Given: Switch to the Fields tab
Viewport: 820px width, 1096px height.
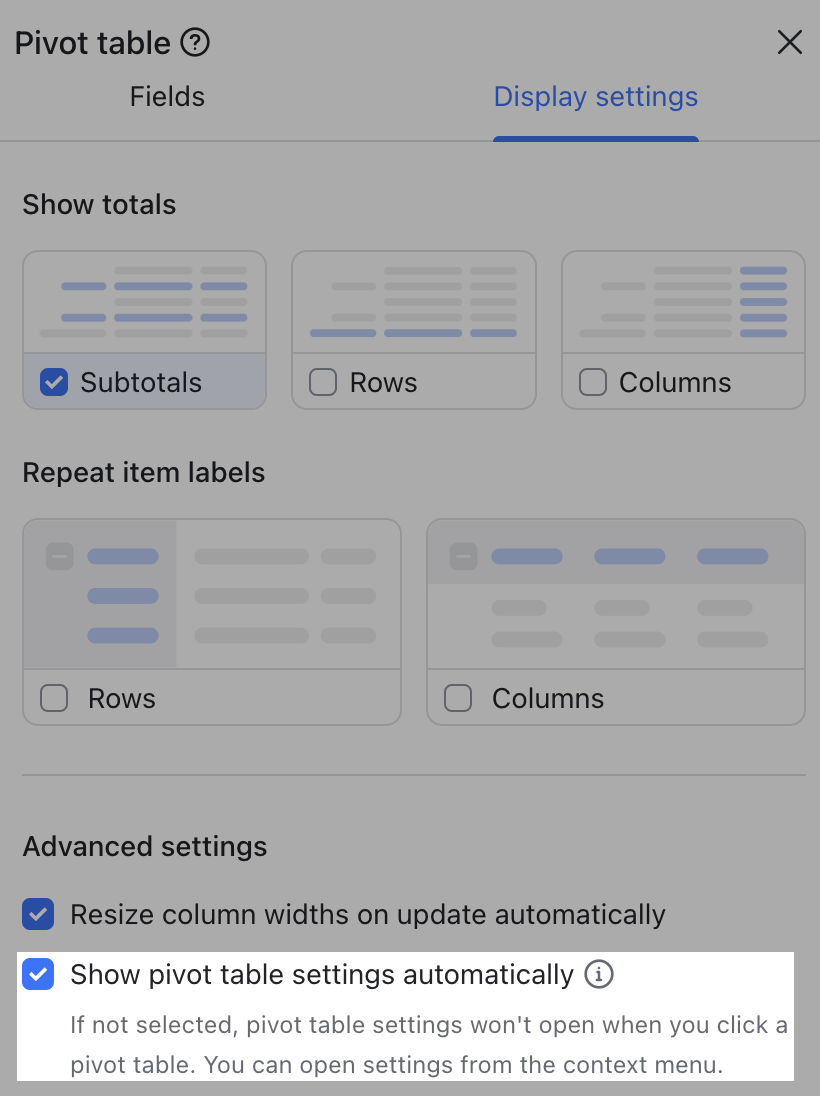Looking at the screenshot, I should coord(166,96).
